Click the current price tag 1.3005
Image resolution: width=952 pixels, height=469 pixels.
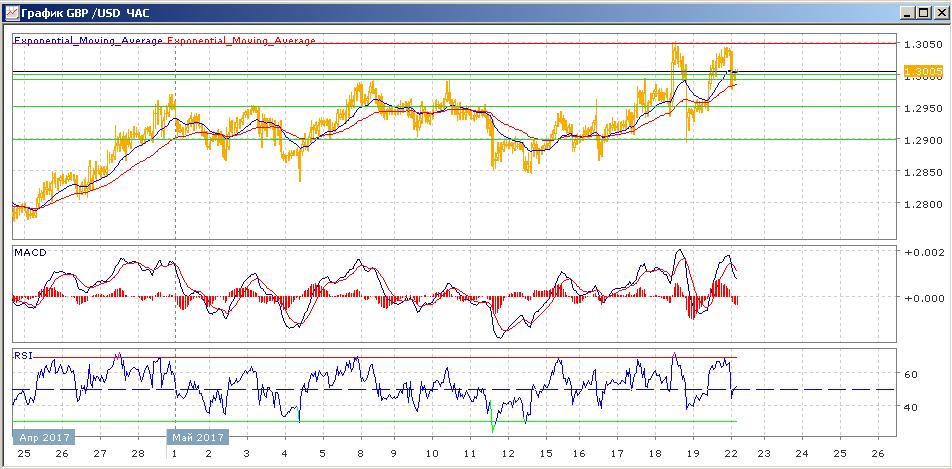click(x=923, y=72)
